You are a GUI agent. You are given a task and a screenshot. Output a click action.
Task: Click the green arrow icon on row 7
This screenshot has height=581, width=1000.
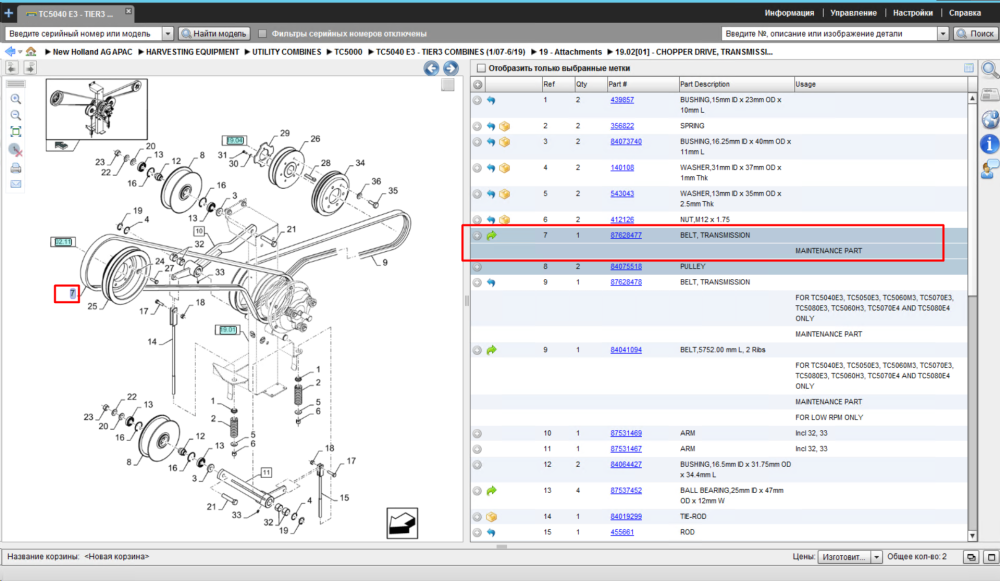[x=492, y=235]
